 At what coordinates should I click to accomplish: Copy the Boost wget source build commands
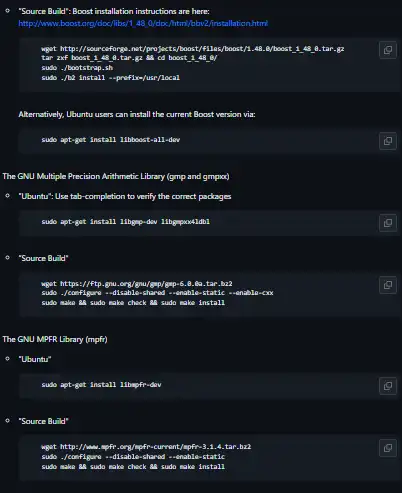click(388, 50)
